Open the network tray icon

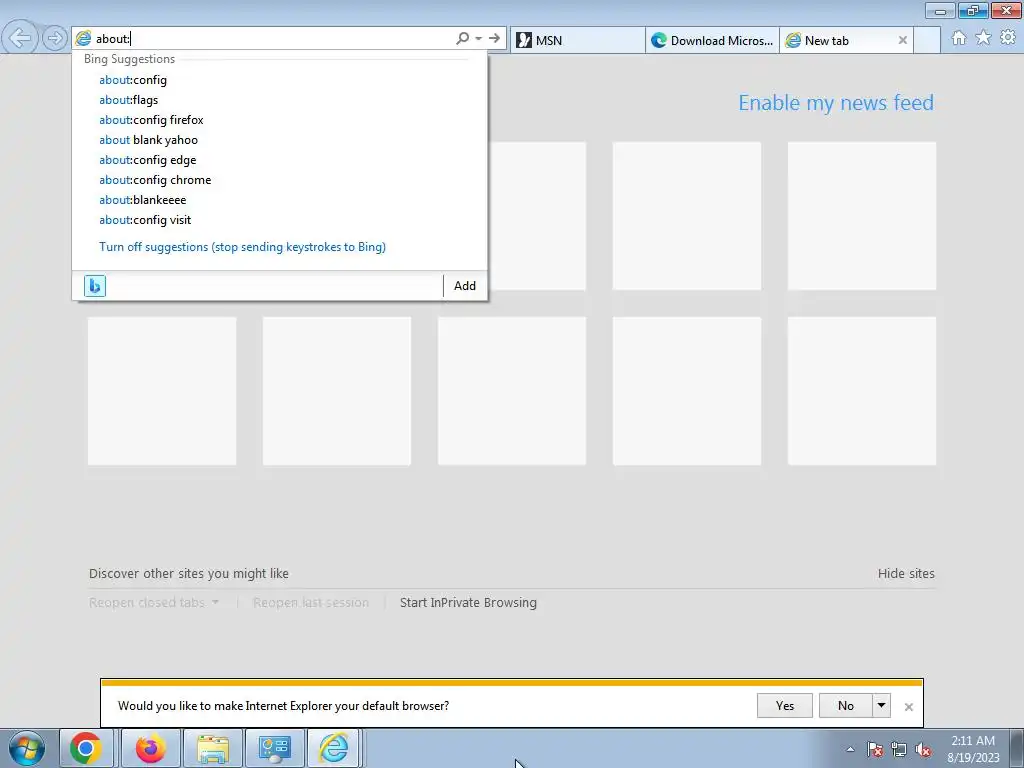coord(899,749)
